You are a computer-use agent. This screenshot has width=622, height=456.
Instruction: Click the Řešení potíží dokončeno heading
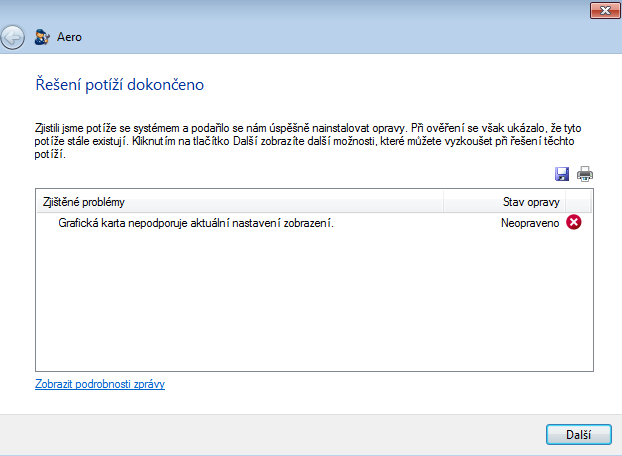tap(120, 84)
